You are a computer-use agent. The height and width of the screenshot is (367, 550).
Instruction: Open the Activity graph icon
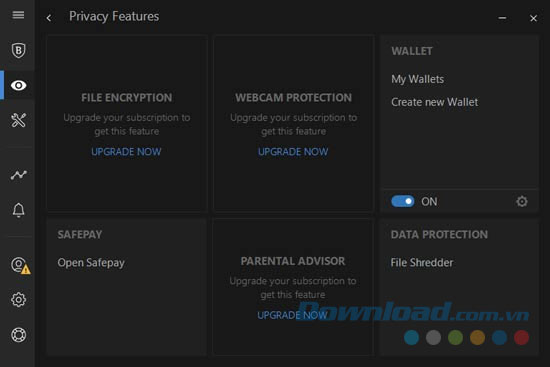coord(18,174)
